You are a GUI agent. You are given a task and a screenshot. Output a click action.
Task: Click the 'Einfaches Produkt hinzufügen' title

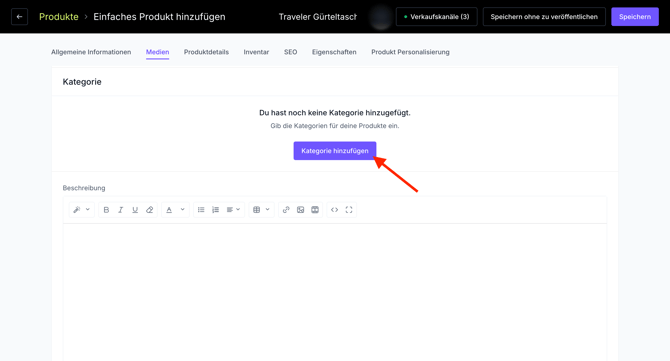point(159,17)
